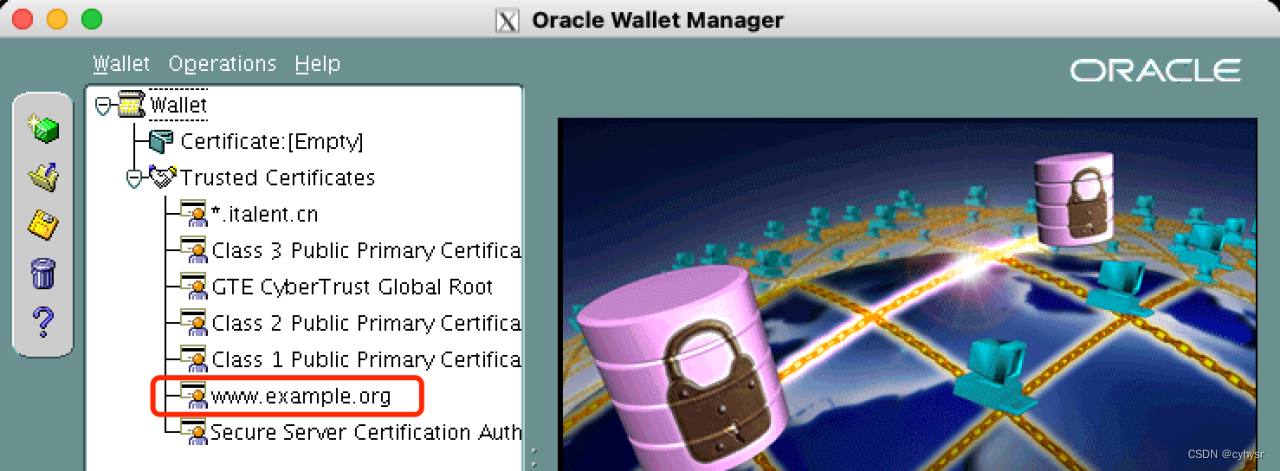
Task: Collapse the Trusted Certificates node
Action: point(134,178)
